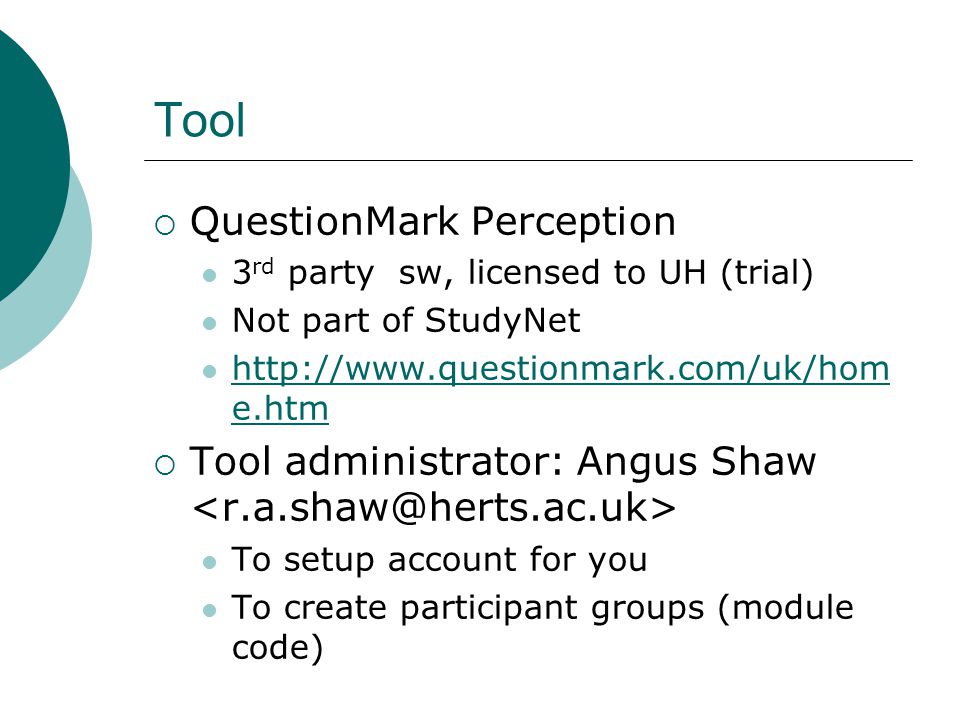Click the teal bullet beside 'Not part of StudyNet'
The height and width of the screenshot is (720, 960).
(209, 323)
